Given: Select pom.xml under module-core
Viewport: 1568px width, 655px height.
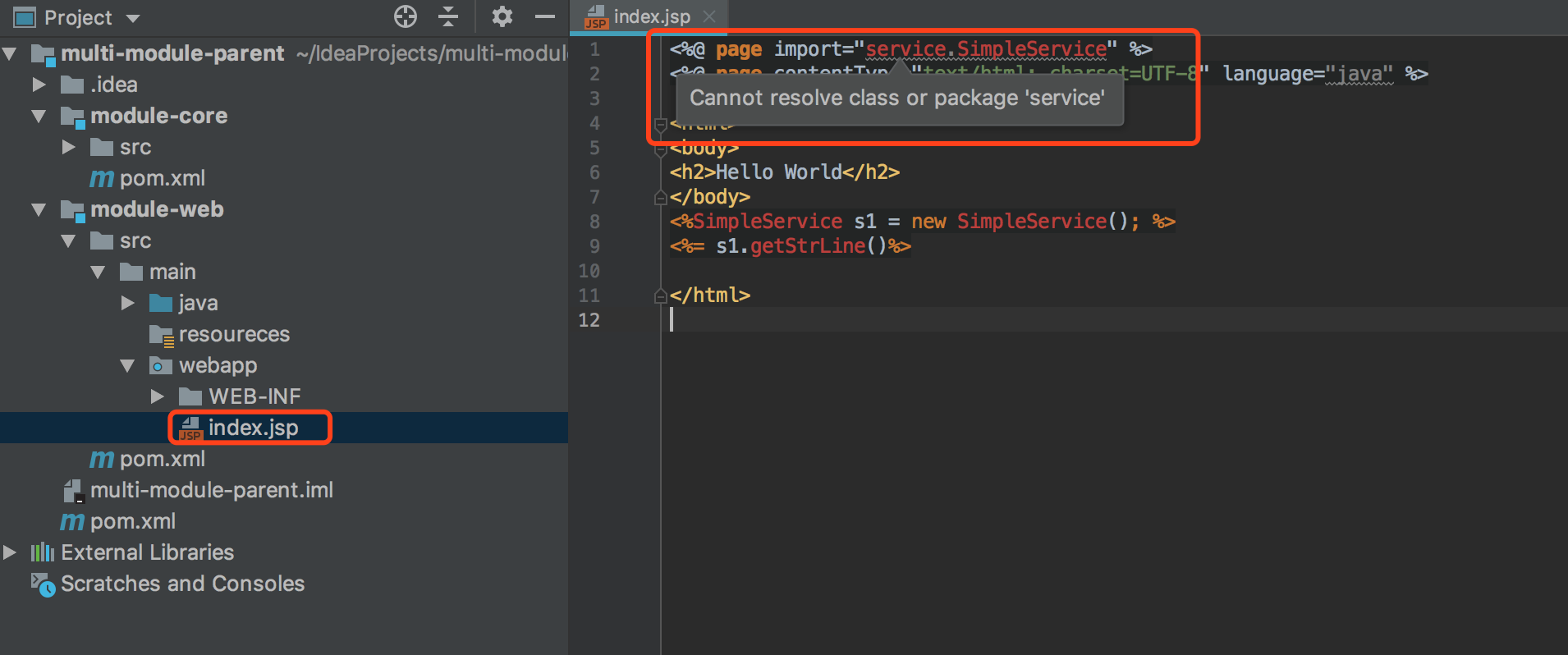Looking at the screenshot, I should pyautogui.click(x=163, y=178).
